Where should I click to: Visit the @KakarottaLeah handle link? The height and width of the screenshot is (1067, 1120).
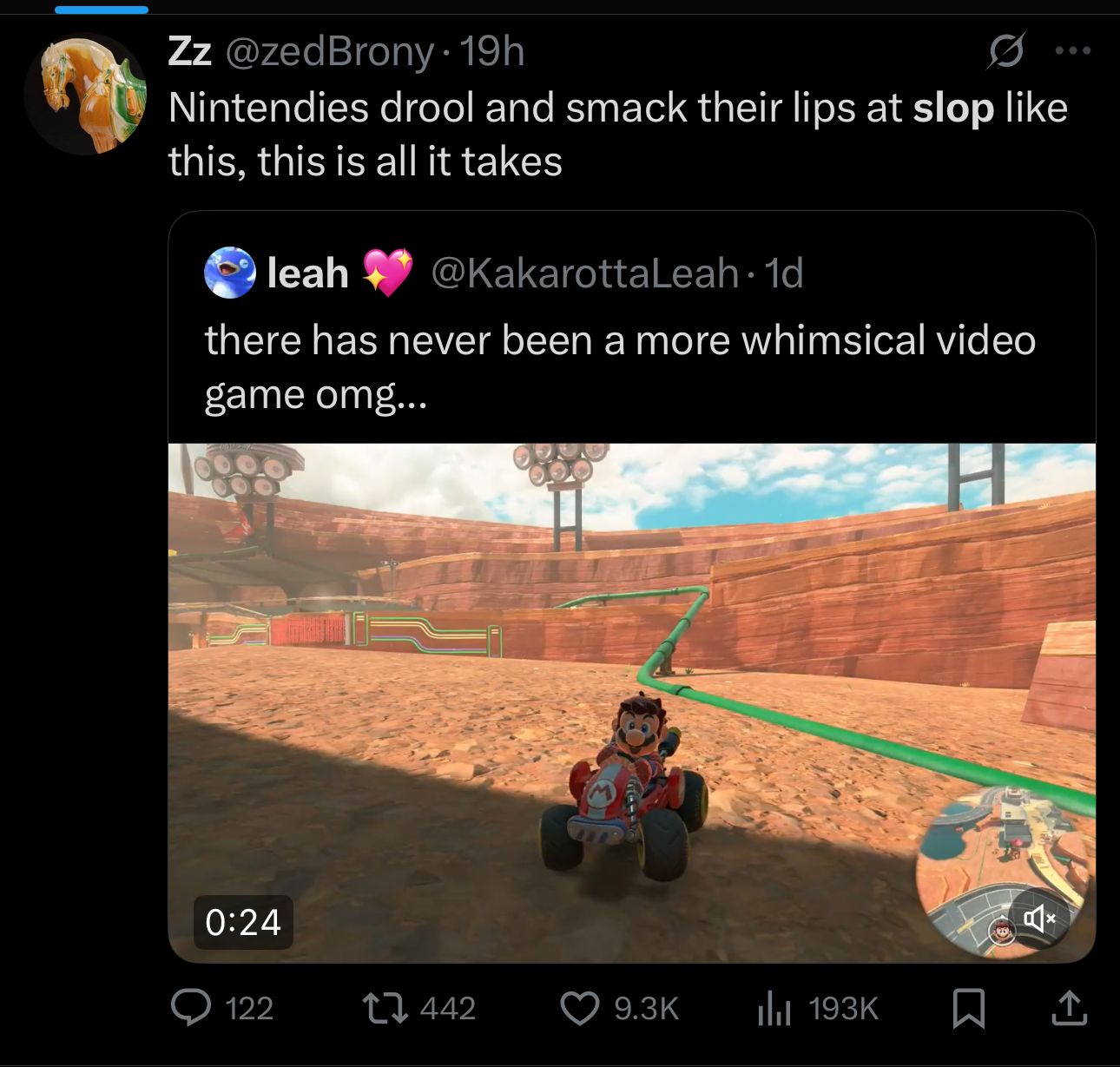pos(584,273)
